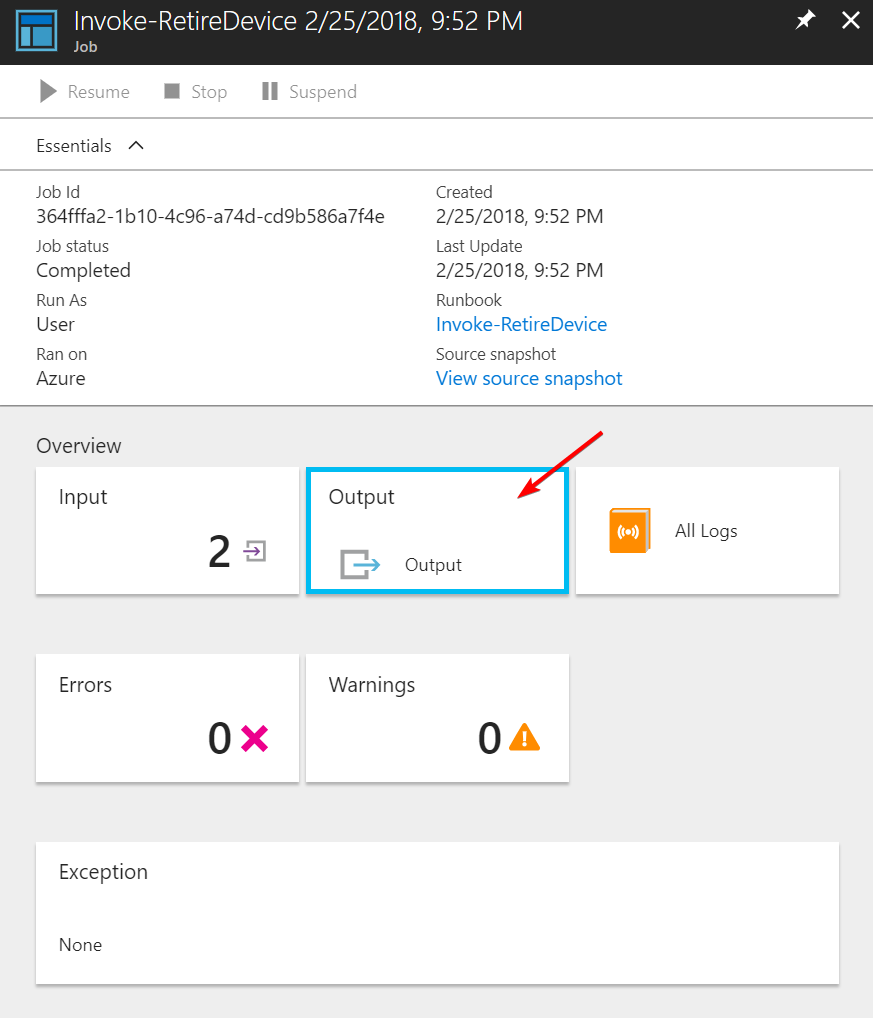Open View source snapshot link
Viewport: 873px width, 1018px height.
[529, 378]
